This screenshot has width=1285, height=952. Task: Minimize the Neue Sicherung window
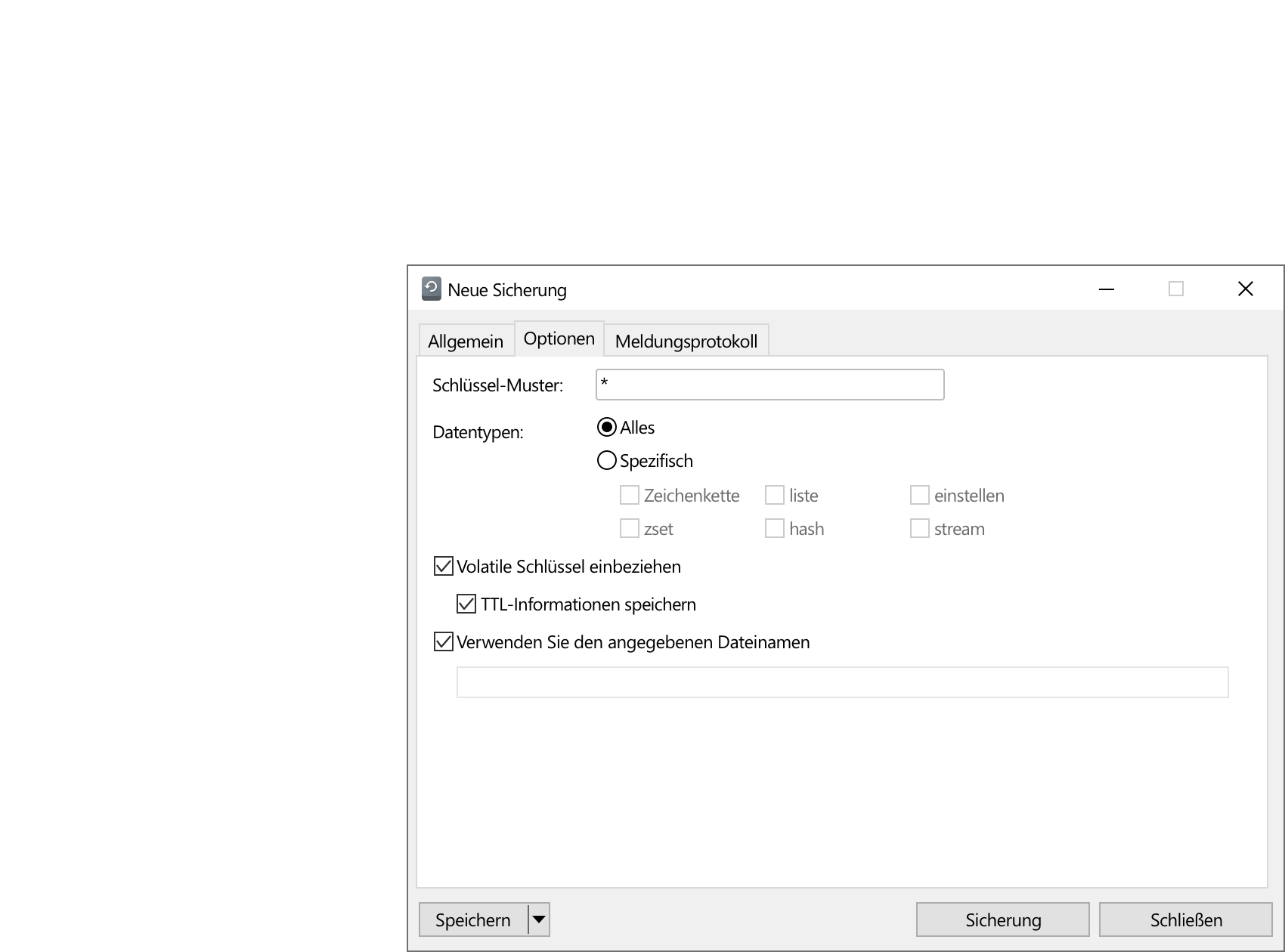[1107, 289]
